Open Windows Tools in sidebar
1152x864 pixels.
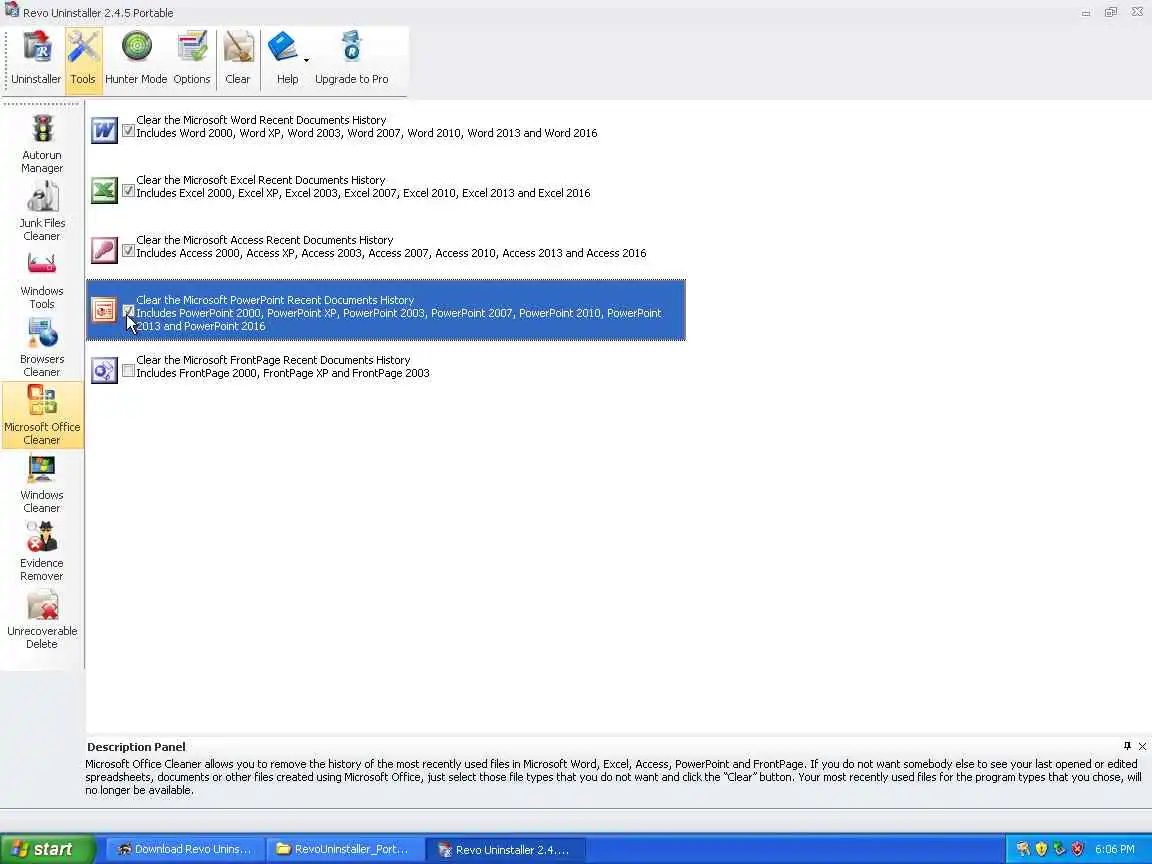42,280
